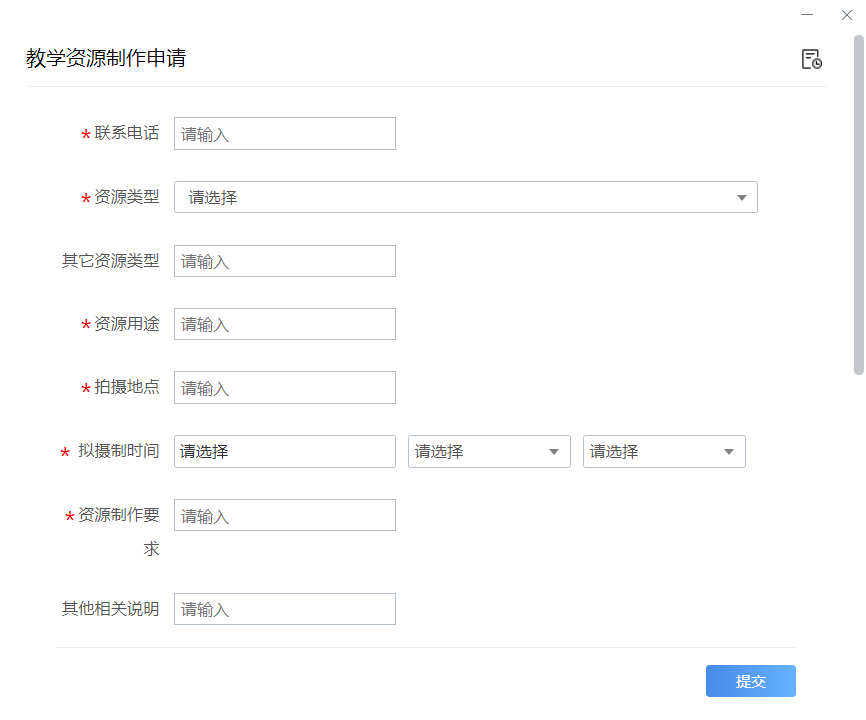The image size is (866, 720).
Task: Open the 拟摄制时间 date picker field
Action: tap(285, 452)
